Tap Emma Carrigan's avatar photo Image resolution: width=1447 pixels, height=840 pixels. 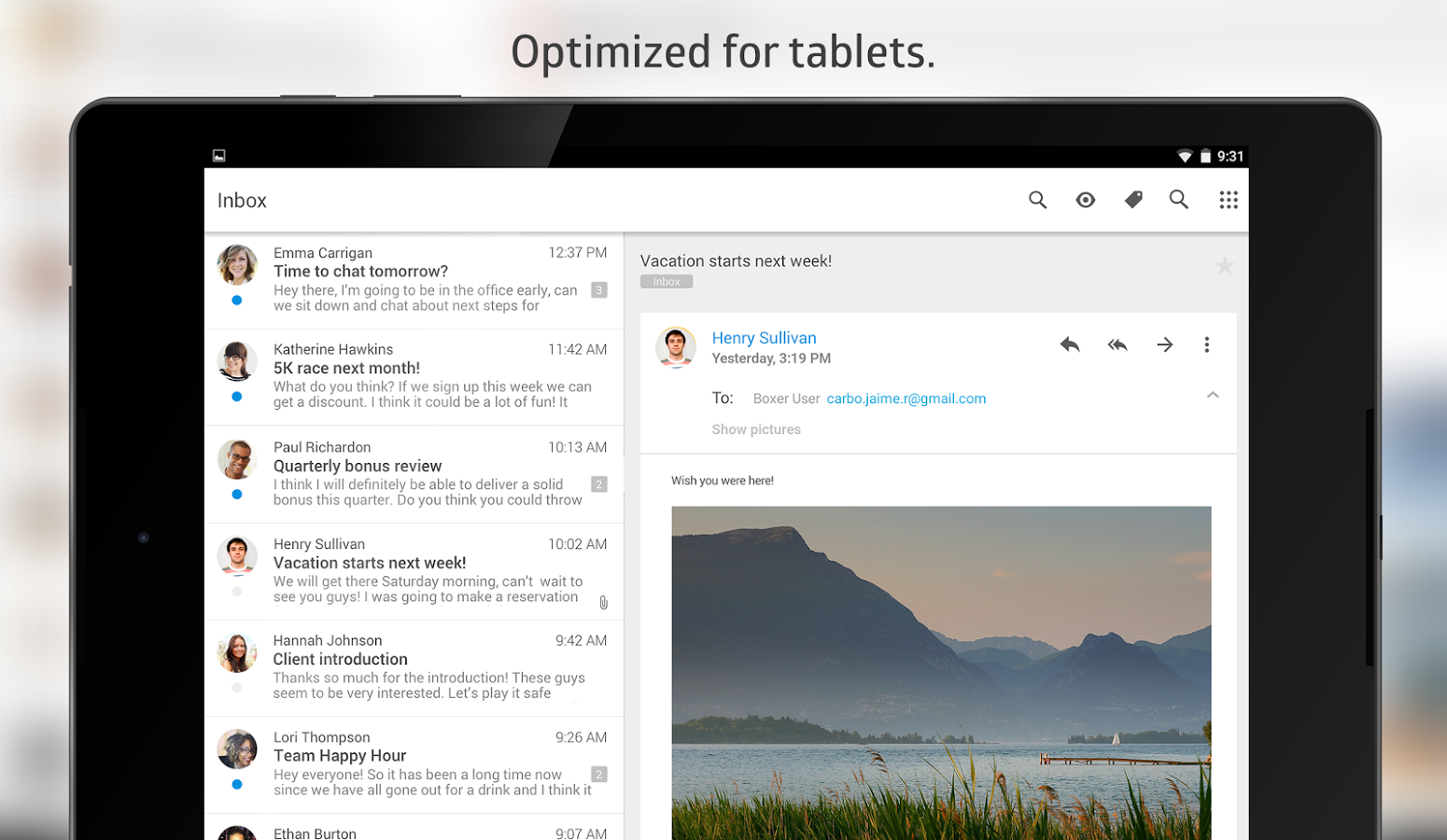(237, 265)
